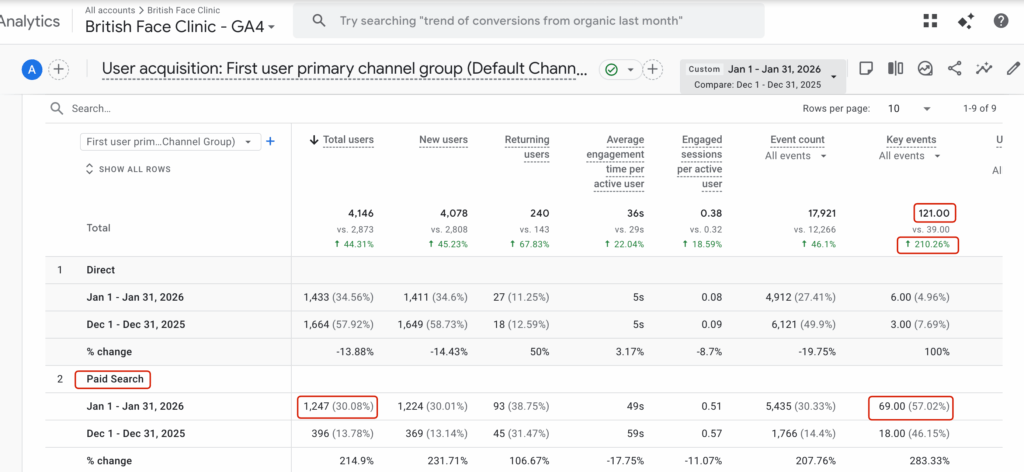Select the 'Direct' channel row
1024x472 pixels.
(101, 269)
